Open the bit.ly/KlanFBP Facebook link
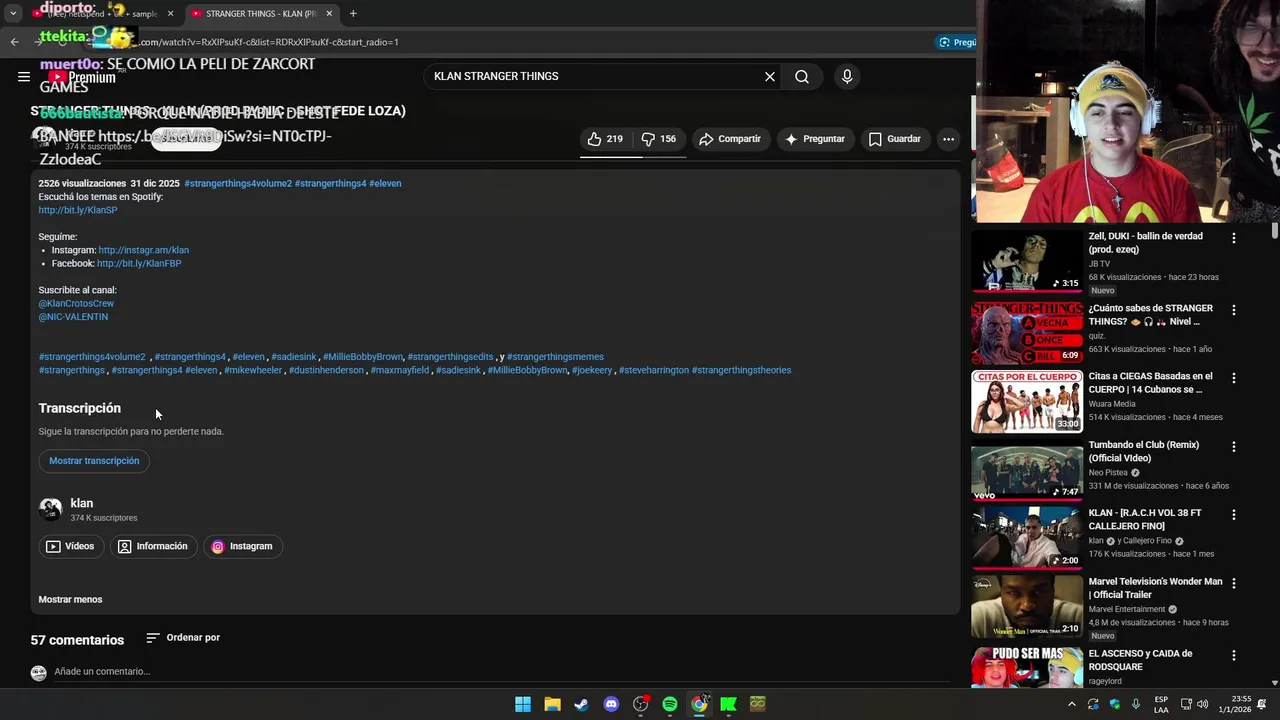 (x=139, y=263)
